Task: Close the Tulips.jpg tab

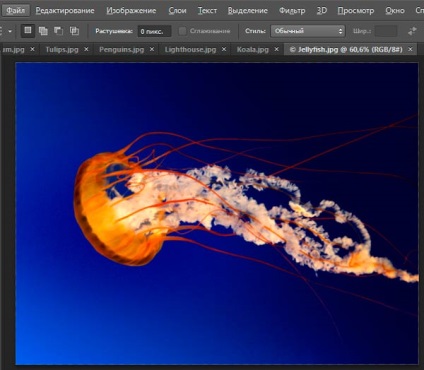Action: click(x=86, y=49)
